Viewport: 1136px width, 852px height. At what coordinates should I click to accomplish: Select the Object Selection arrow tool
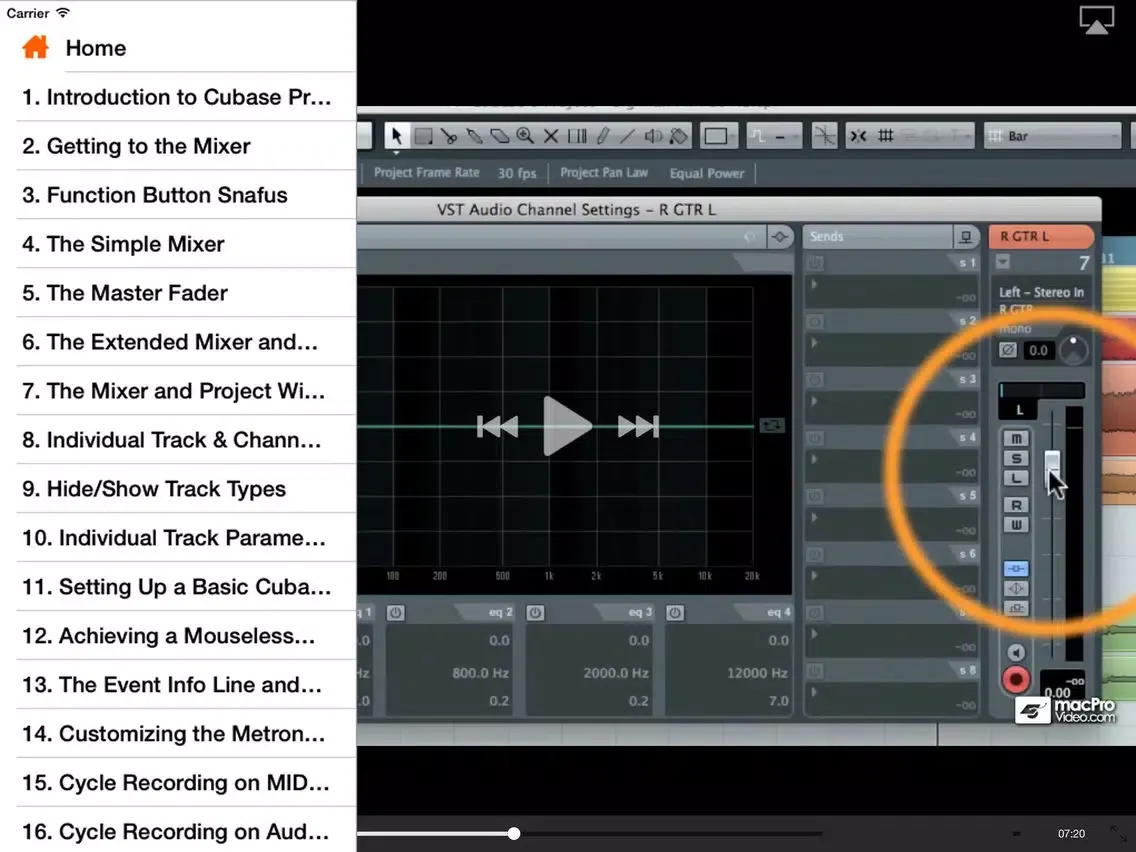click(x=396, y=135)
